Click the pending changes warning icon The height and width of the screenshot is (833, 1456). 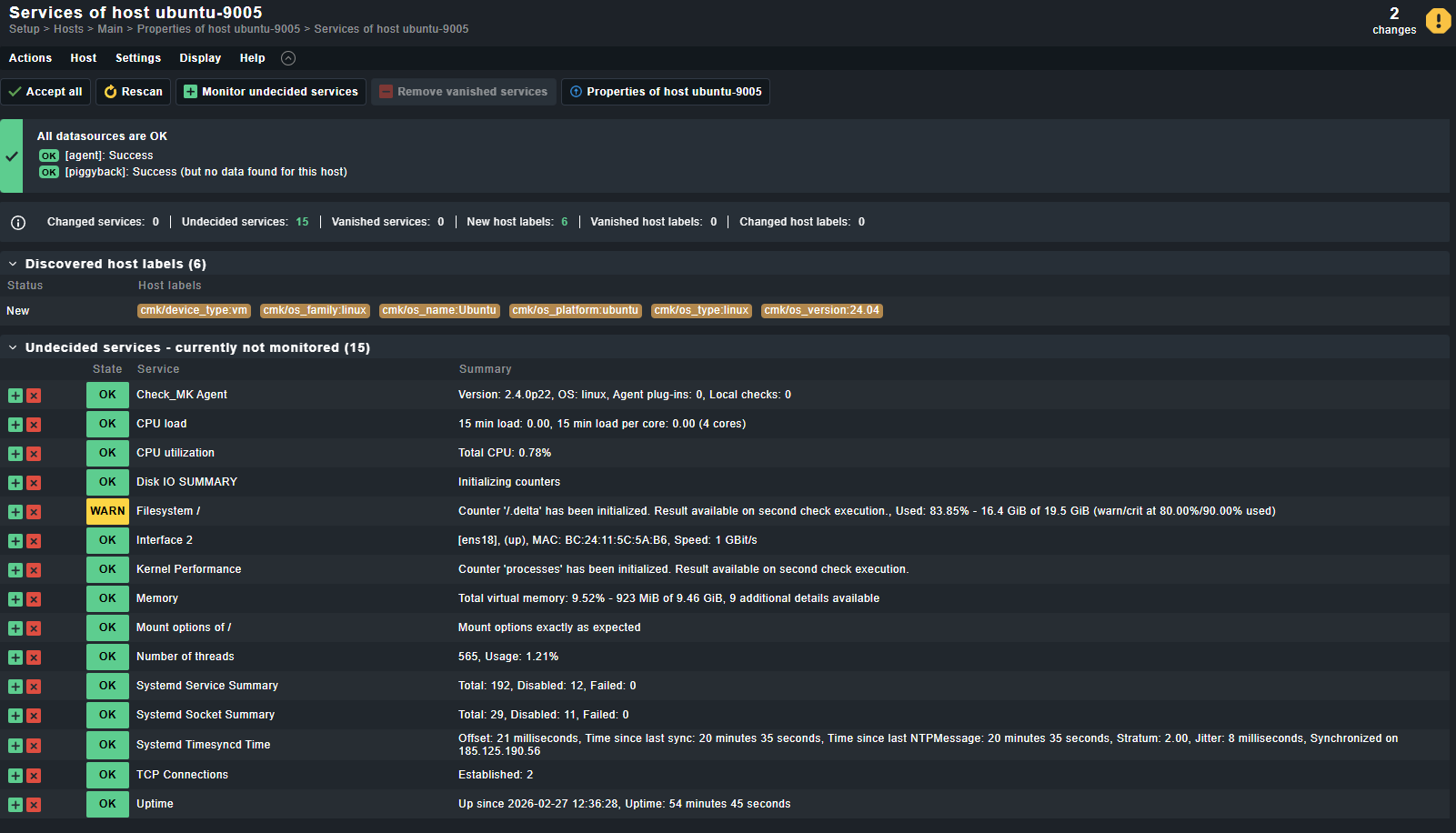coord(1438,20)
